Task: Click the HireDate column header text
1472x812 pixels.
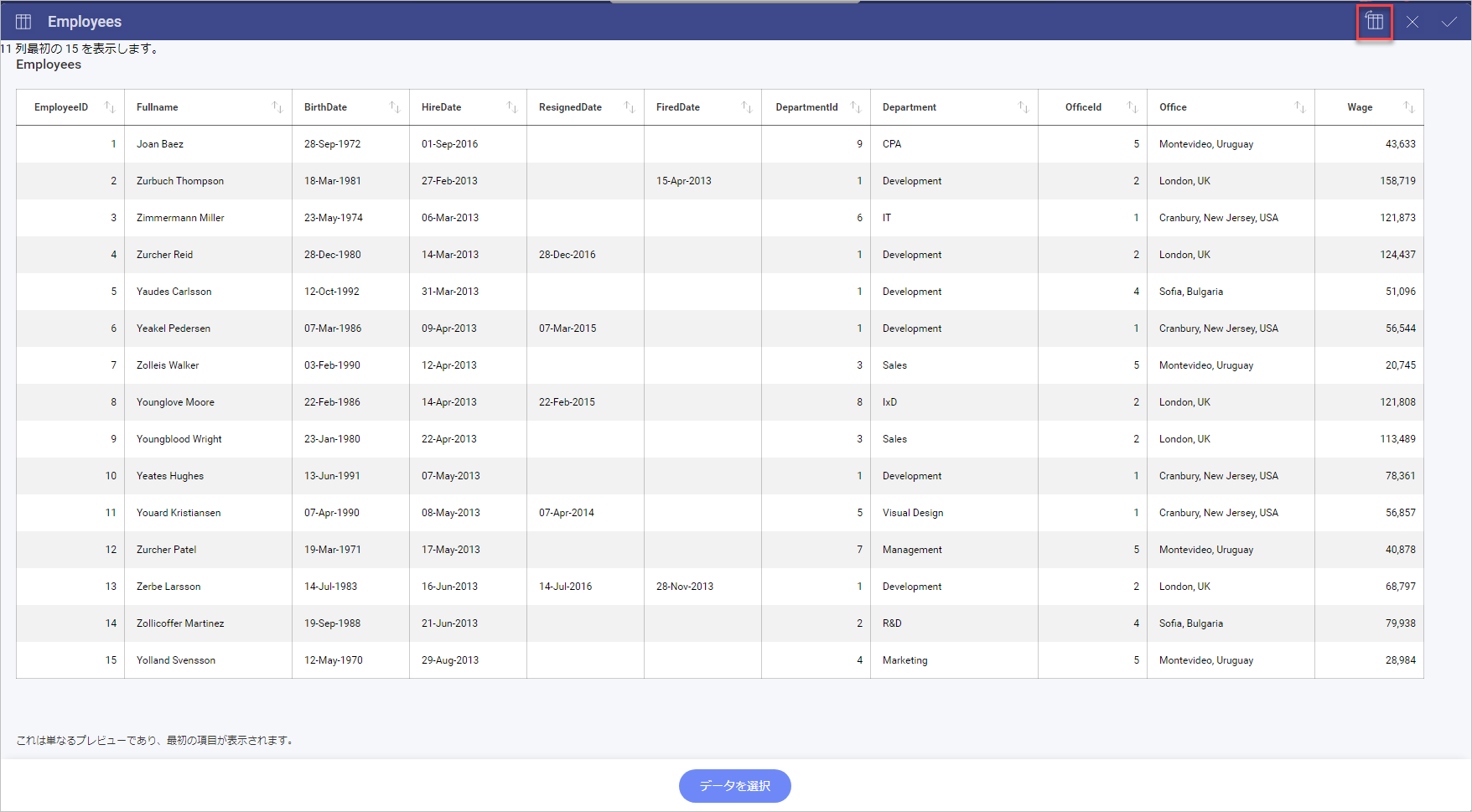Action: [442, 107]
